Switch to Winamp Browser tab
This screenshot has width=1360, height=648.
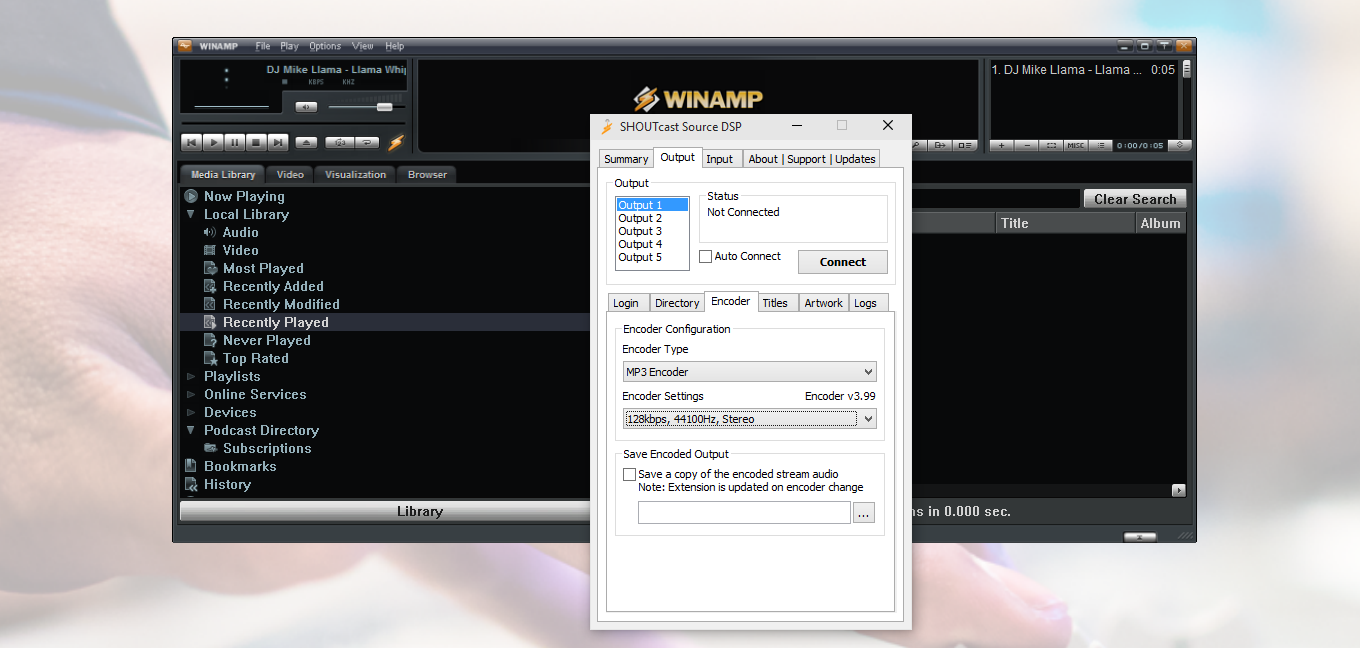pos(427,174)
